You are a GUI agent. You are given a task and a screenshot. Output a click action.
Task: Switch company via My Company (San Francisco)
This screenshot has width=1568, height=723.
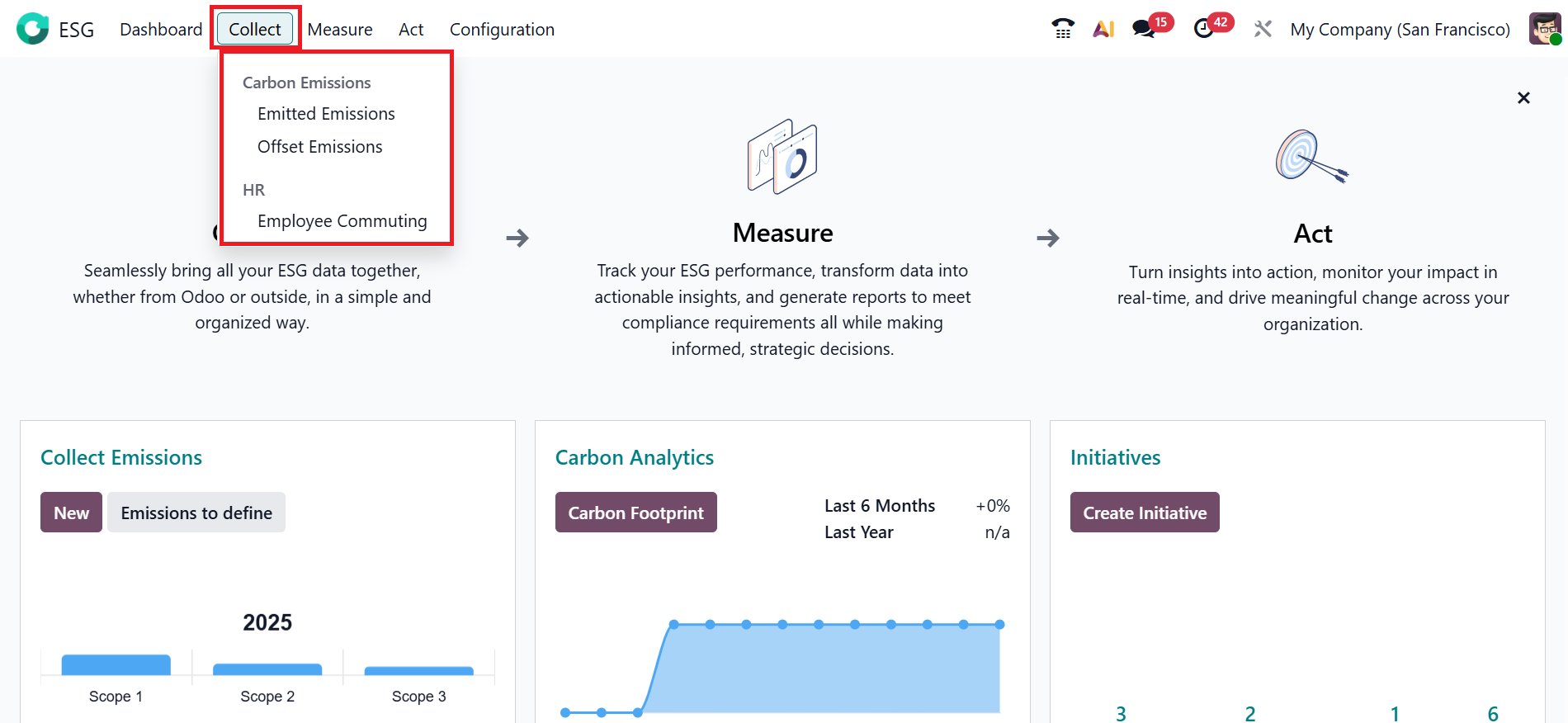click(1400, 29)
